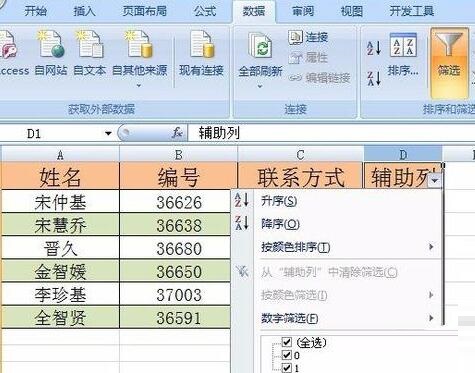Uncheck the 0 value checkbox

287,355
